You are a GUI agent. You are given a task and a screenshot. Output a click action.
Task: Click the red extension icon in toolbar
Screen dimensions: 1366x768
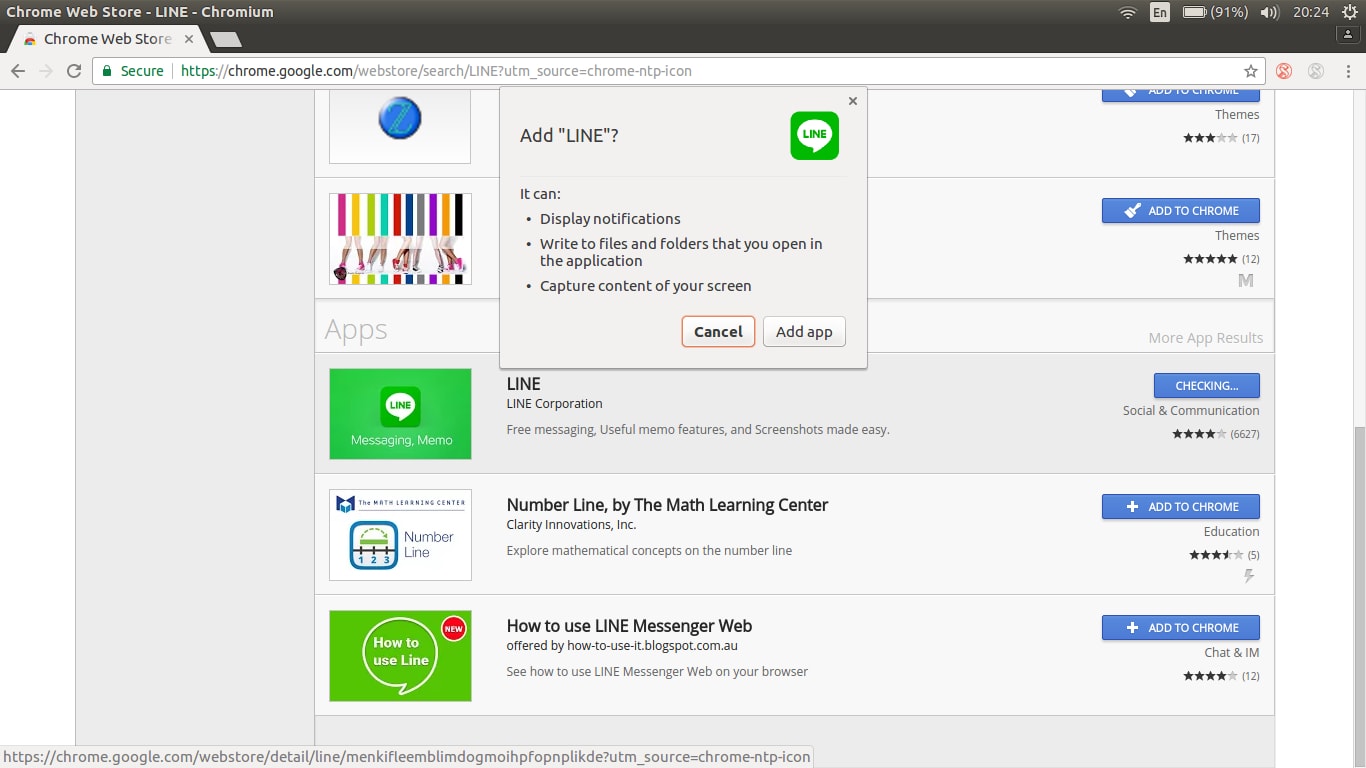(x=1284, y=71)
